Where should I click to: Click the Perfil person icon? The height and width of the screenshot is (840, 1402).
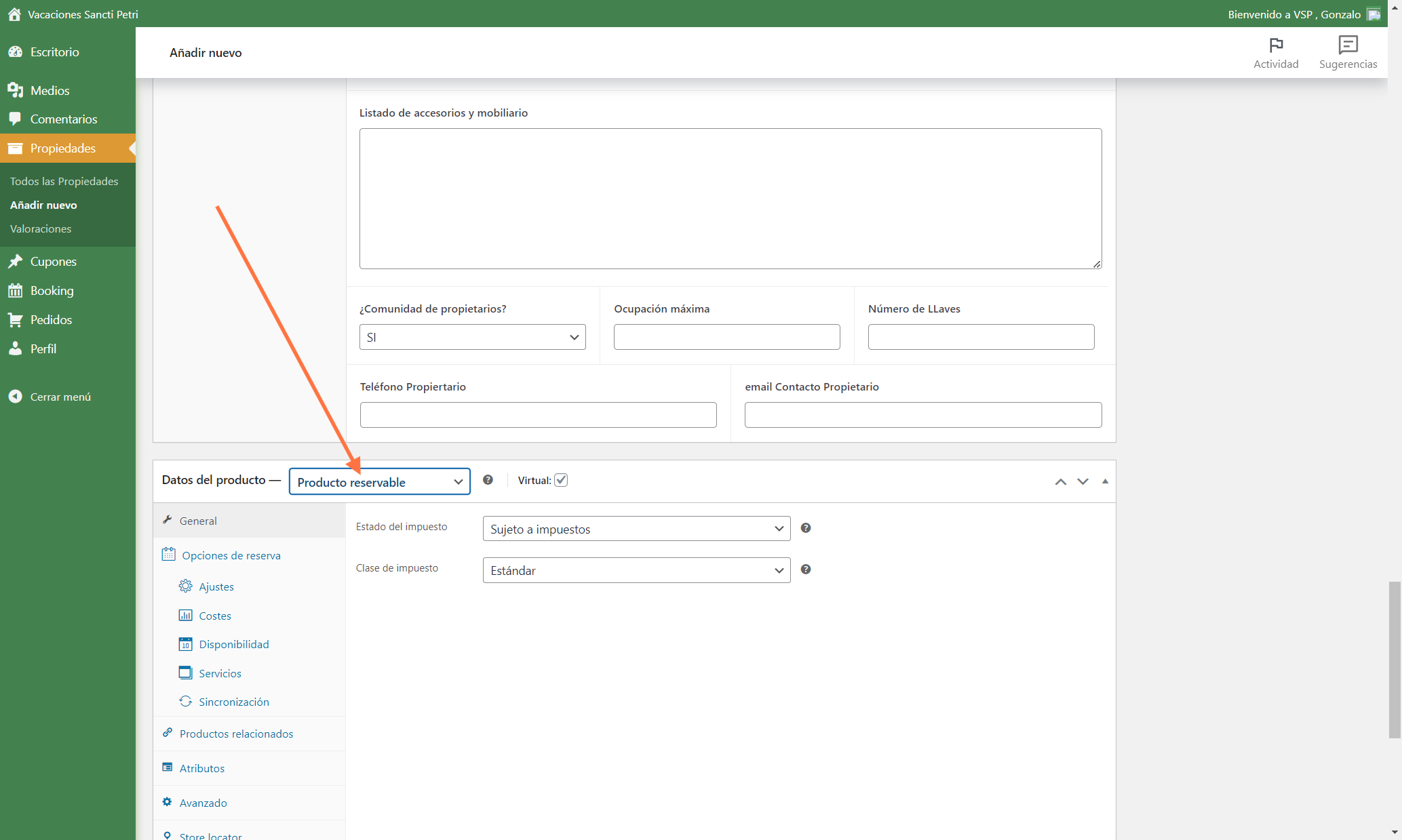click(15, 348)
